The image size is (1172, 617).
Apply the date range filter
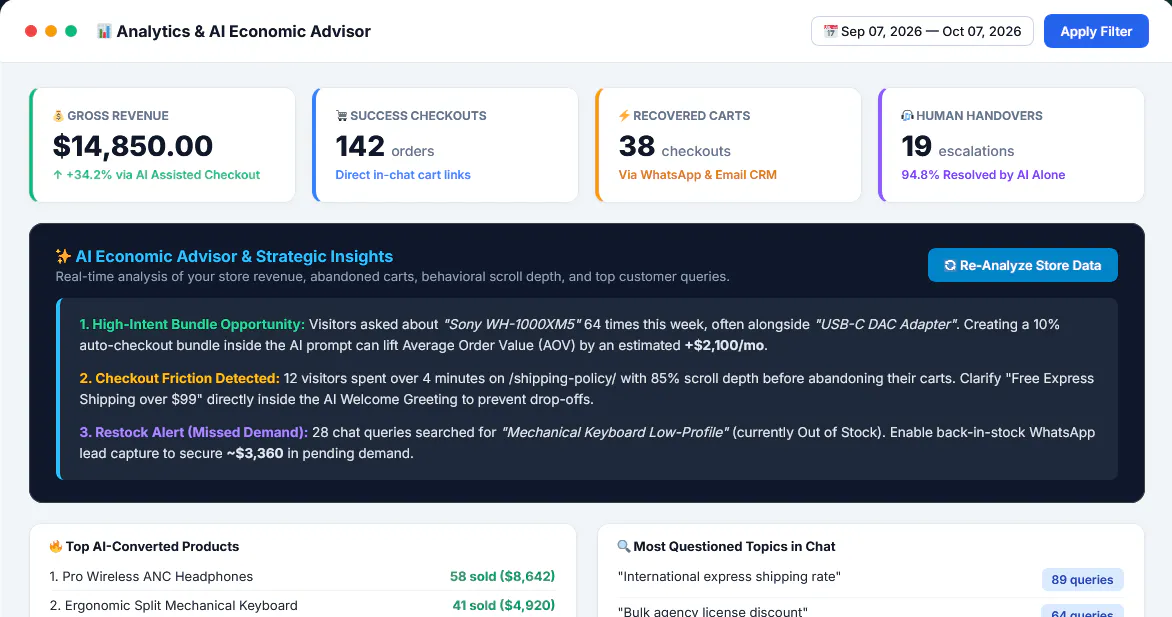[x=1096, y=31]
